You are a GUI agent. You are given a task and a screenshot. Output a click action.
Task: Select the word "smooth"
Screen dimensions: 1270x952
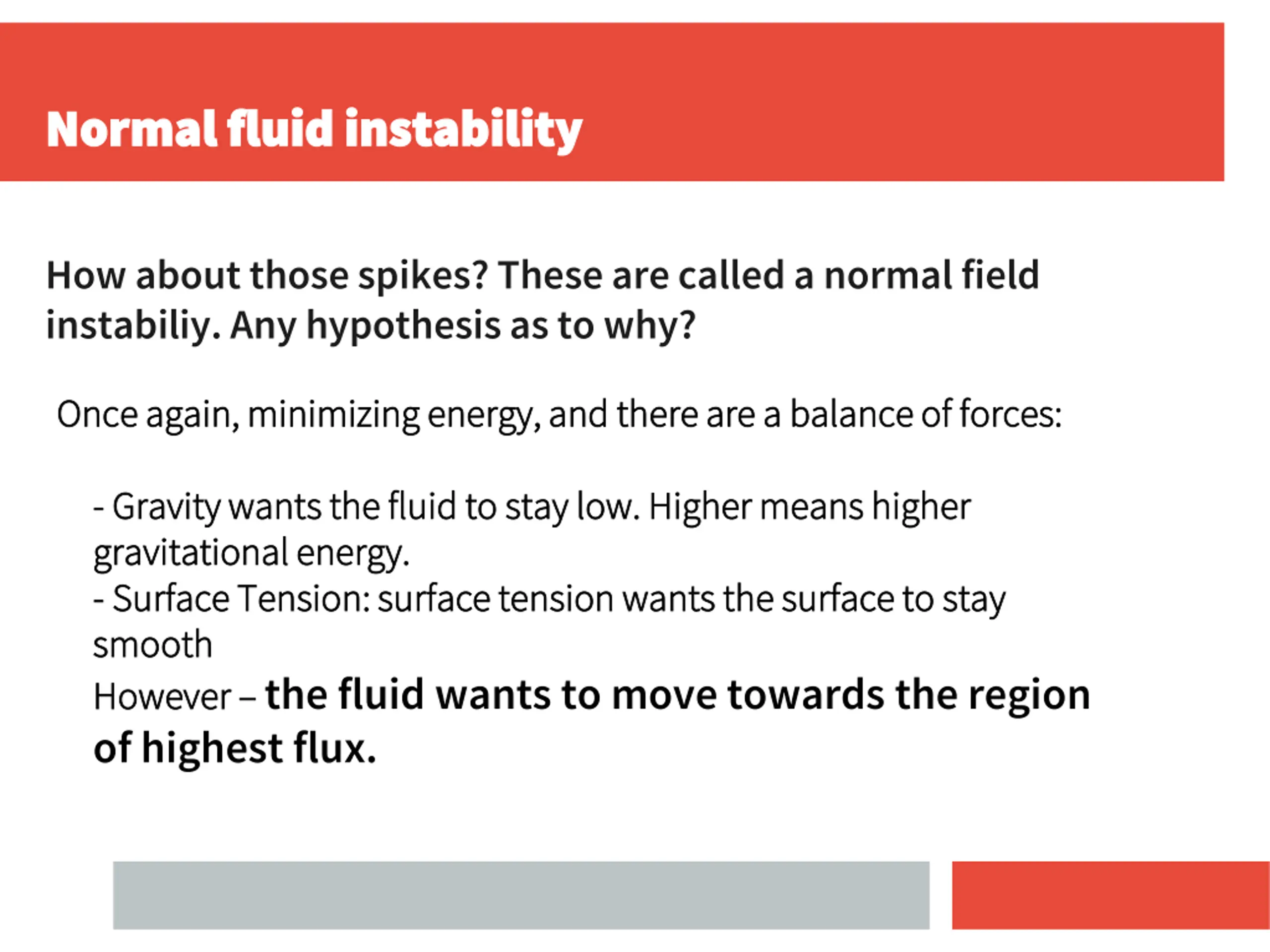(153, 645)
